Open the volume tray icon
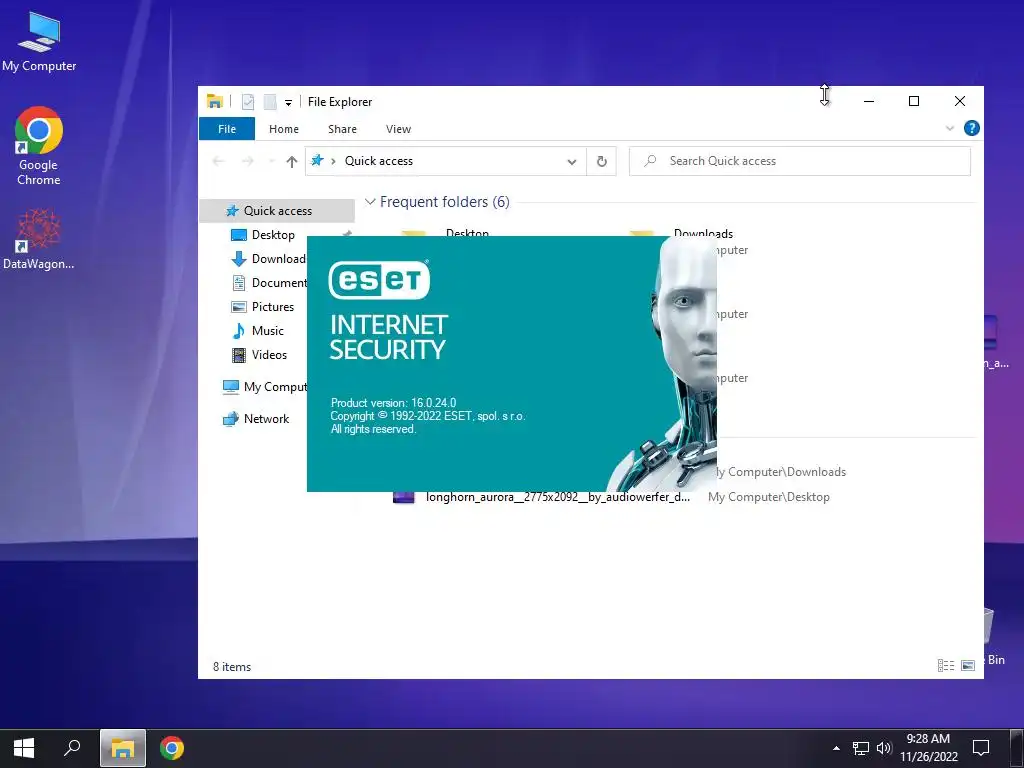 884,748
